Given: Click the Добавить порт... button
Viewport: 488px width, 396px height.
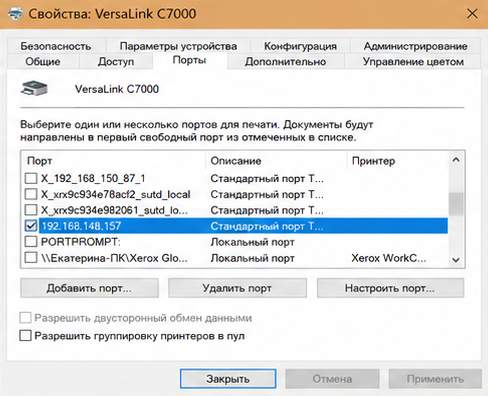Looking at the screenshot, I should coord(89,288).
